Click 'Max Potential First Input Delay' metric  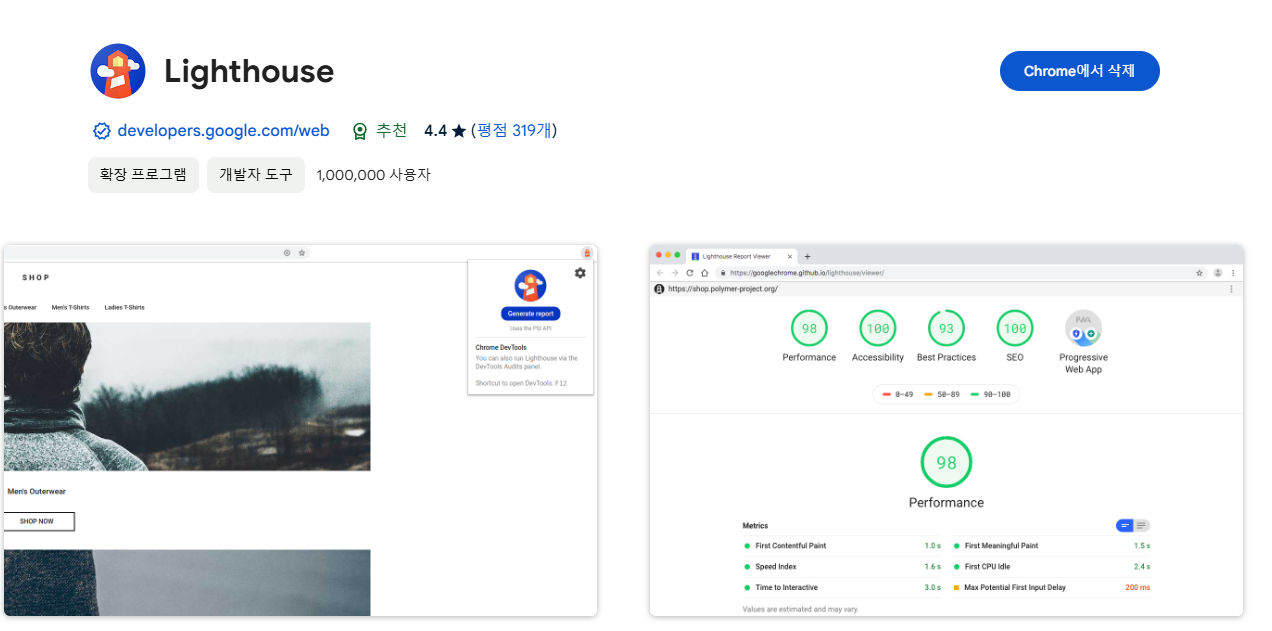tap(1015, 588)
